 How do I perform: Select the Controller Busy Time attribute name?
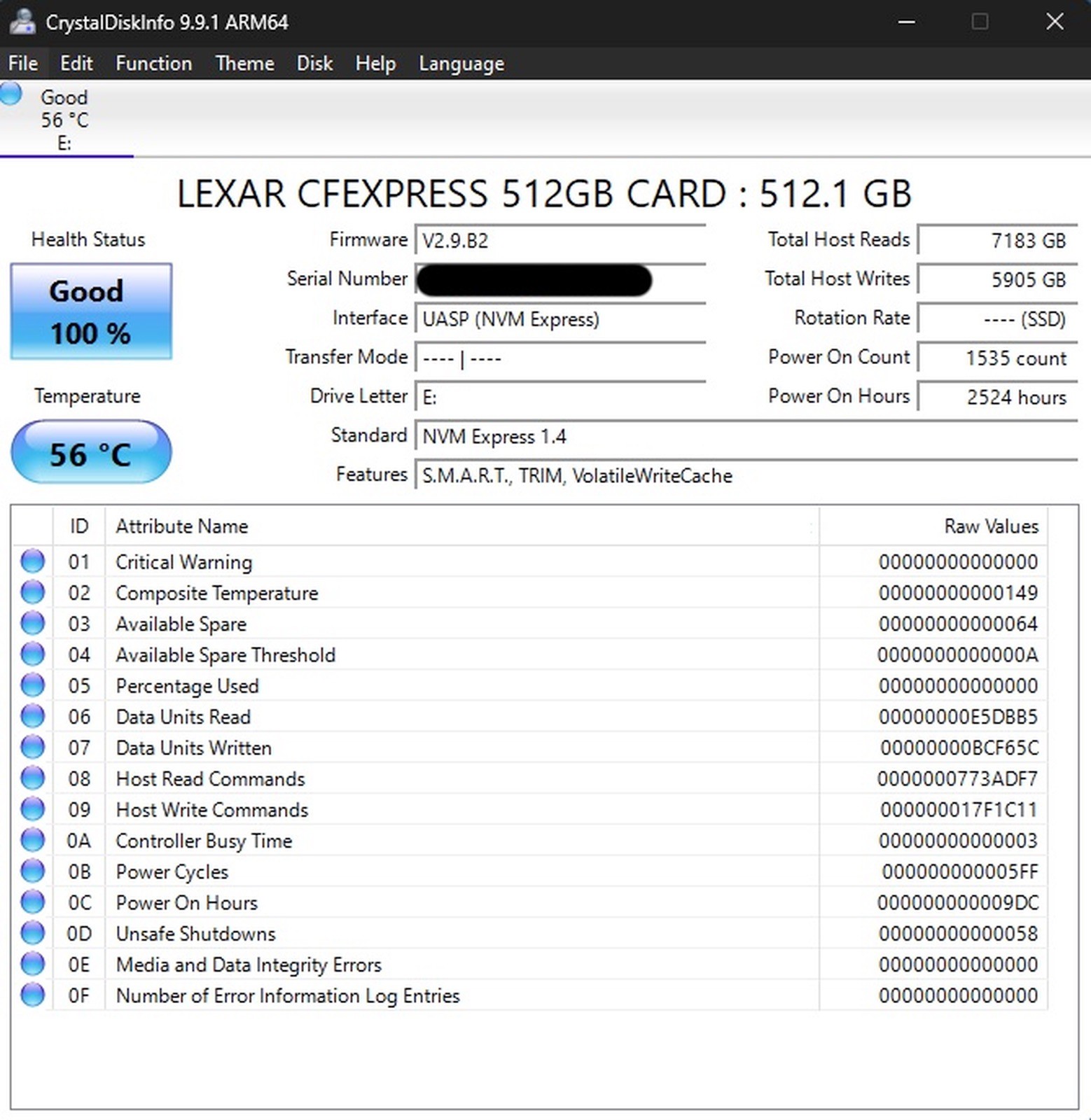[x=204, y=841]
